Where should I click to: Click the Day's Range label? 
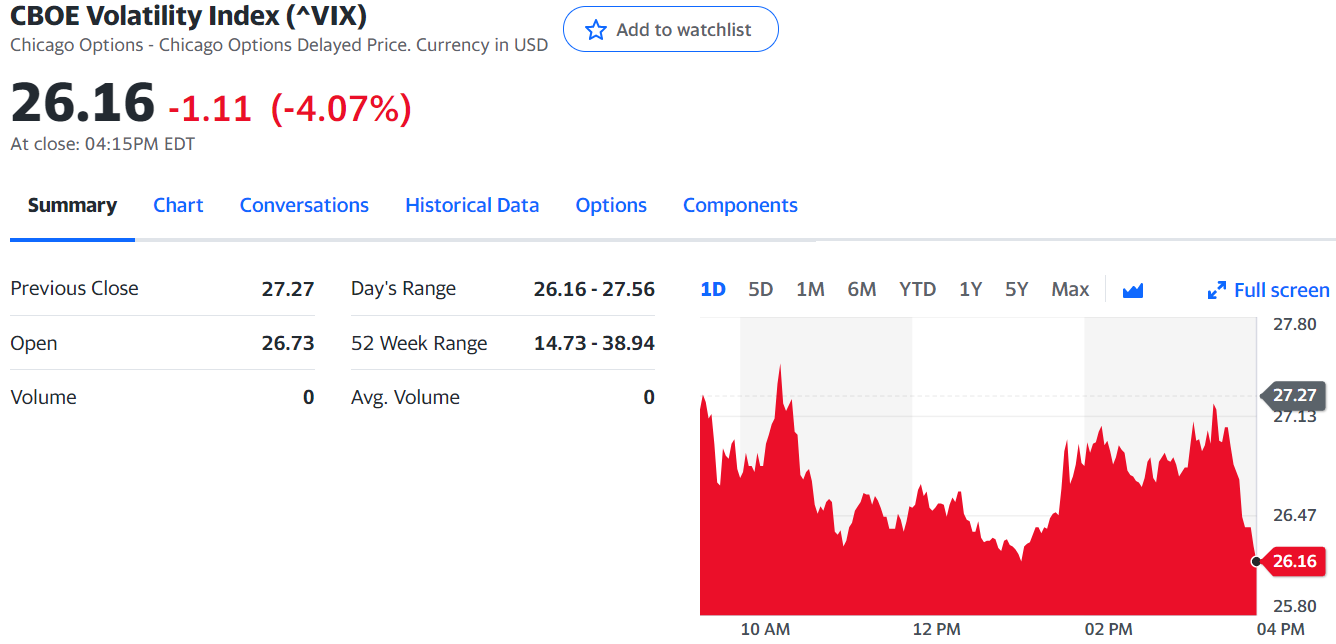403,289
